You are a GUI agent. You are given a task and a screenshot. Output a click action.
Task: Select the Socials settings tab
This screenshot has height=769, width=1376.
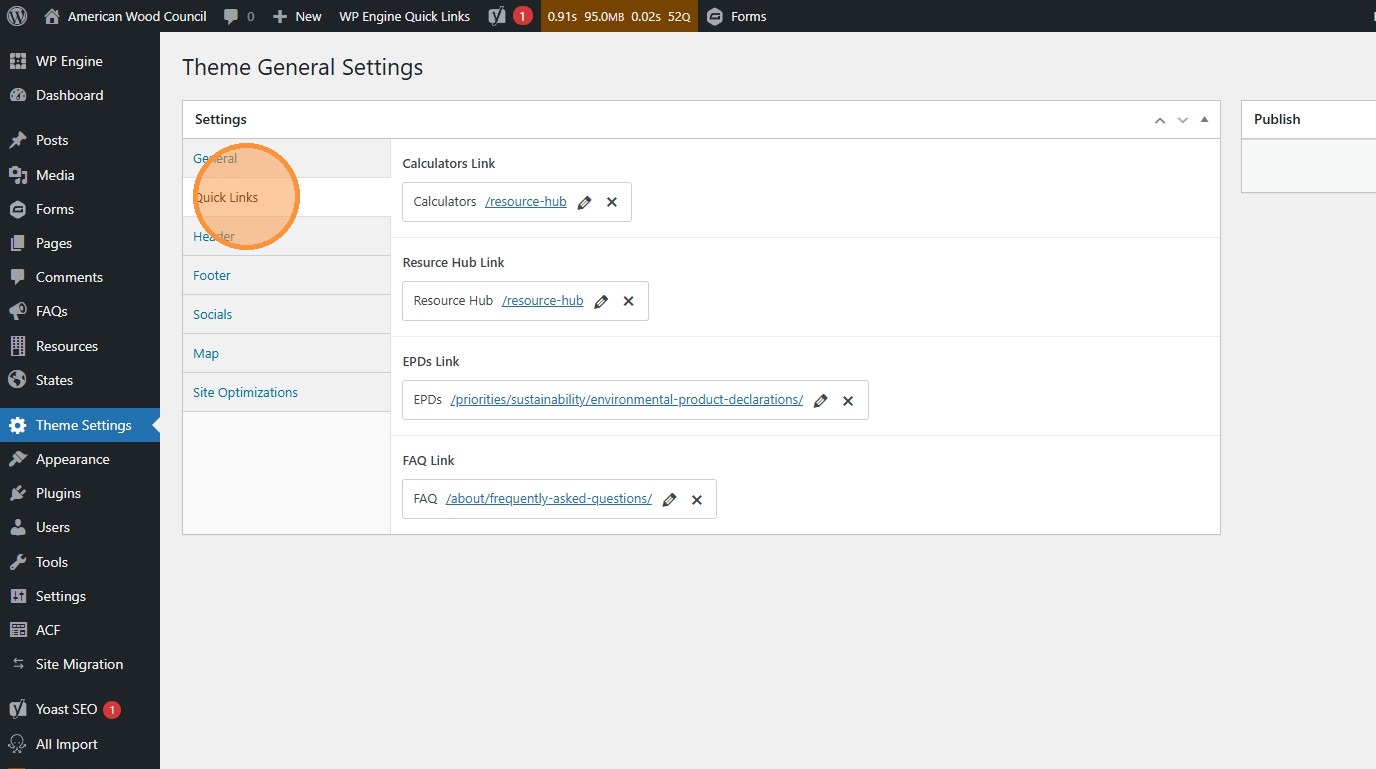pos(212,314)
